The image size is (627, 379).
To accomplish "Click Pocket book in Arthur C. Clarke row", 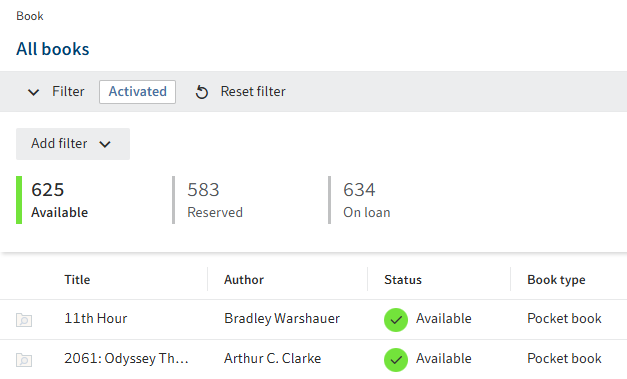I will (564, 359).
